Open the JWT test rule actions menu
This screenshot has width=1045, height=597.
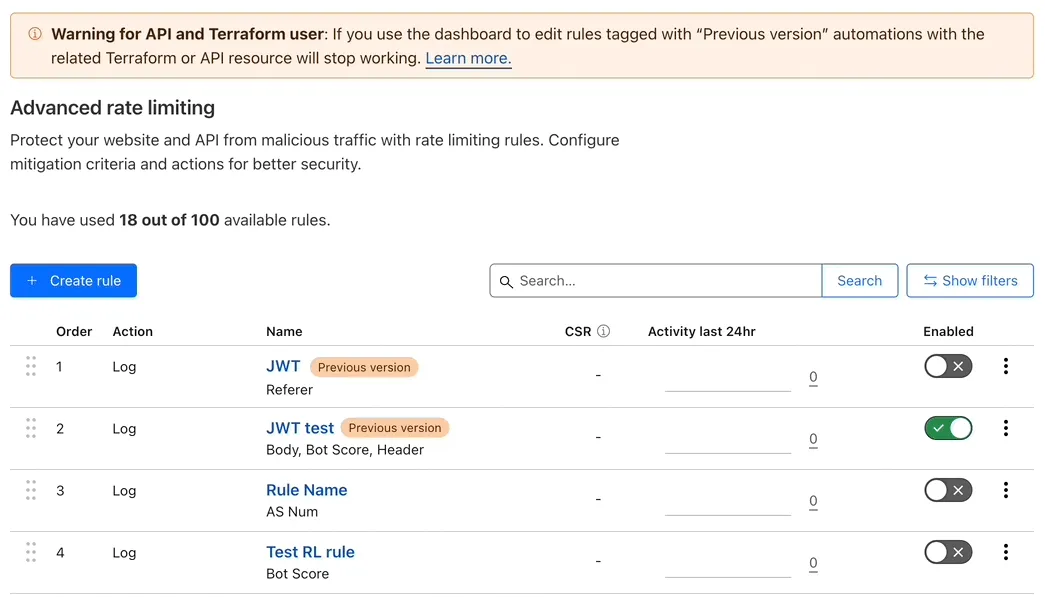1006,429
